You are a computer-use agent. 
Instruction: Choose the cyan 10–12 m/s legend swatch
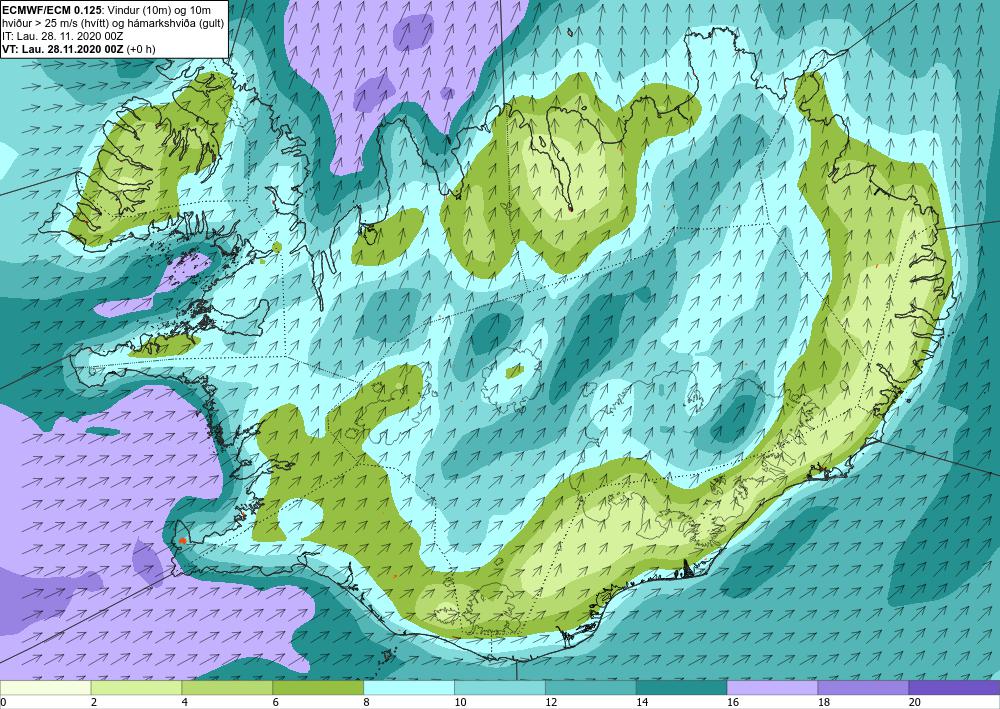click(499, 688)
